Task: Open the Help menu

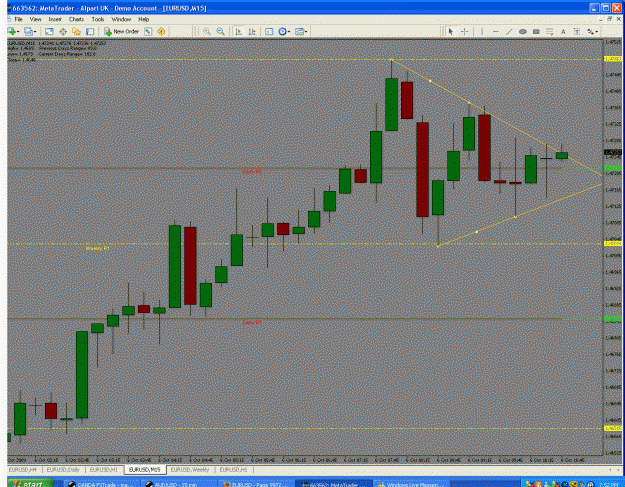Action: [143, 19]
